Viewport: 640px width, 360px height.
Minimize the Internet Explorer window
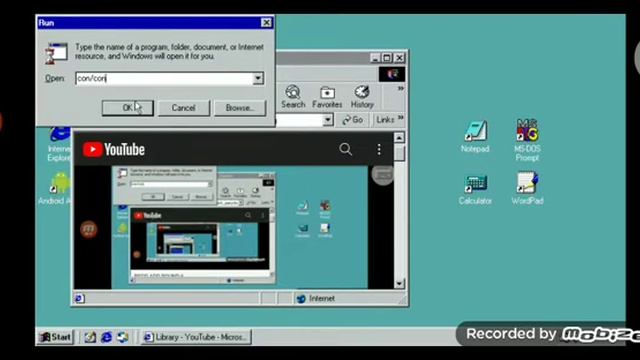coord(375,58)
